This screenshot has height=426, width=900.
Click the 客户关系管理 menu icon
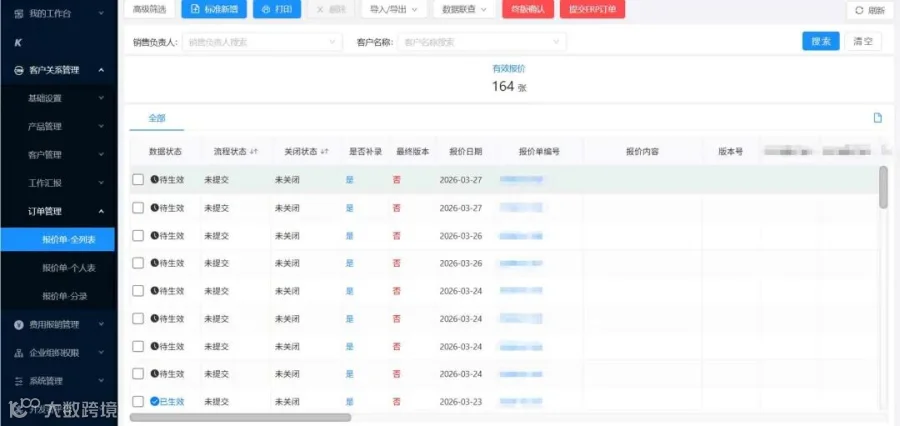point(19,70)
